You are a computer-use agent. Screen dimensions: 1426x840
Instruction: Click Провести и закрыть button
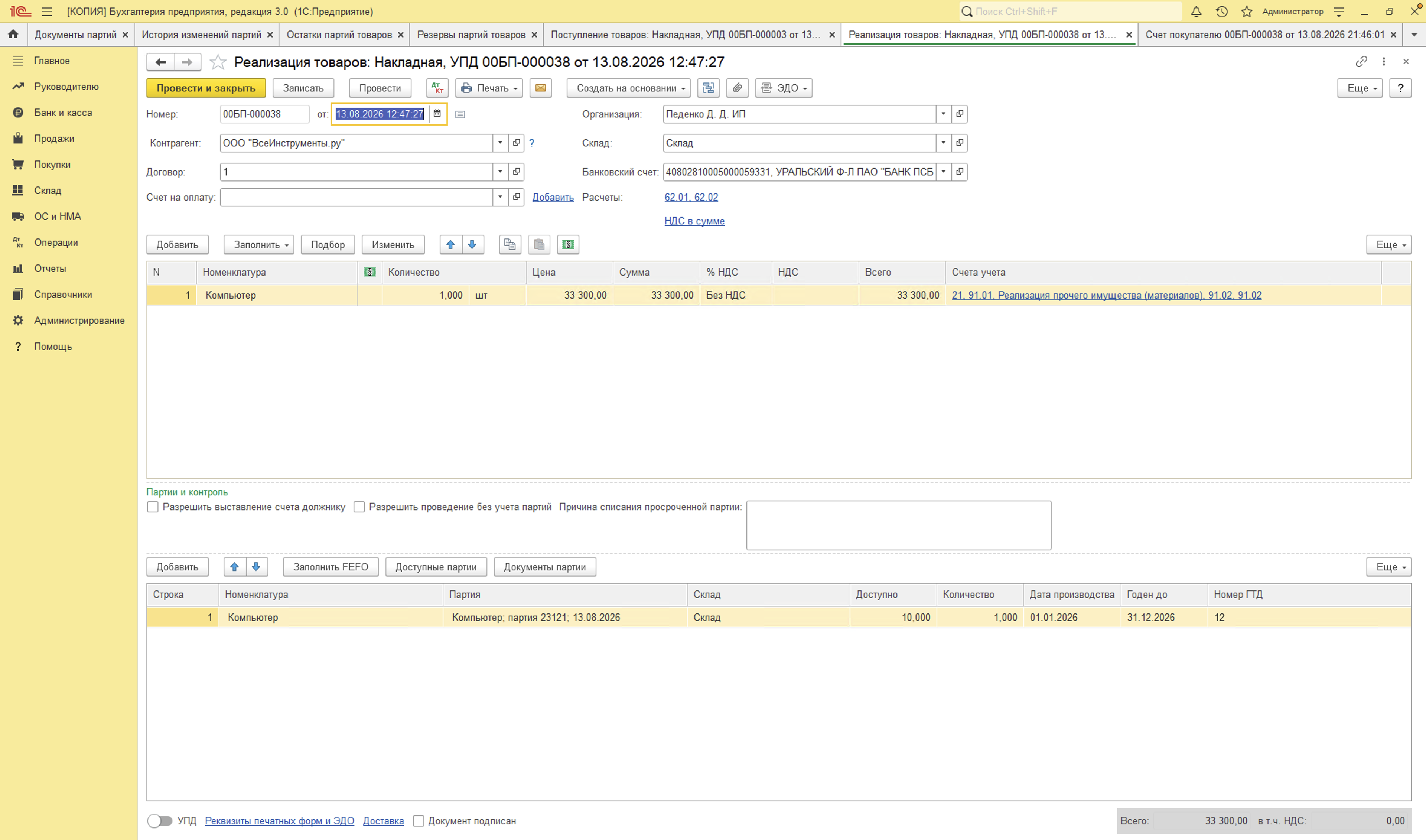coord(206,88)
